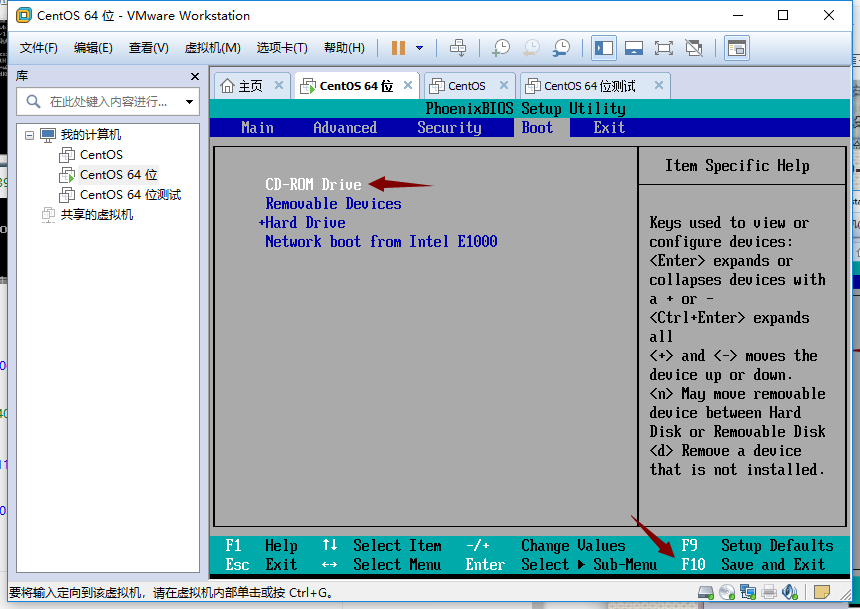Click the pause virtual machine icon
Viewport: 860px width, 609px height.
point(398,48)
